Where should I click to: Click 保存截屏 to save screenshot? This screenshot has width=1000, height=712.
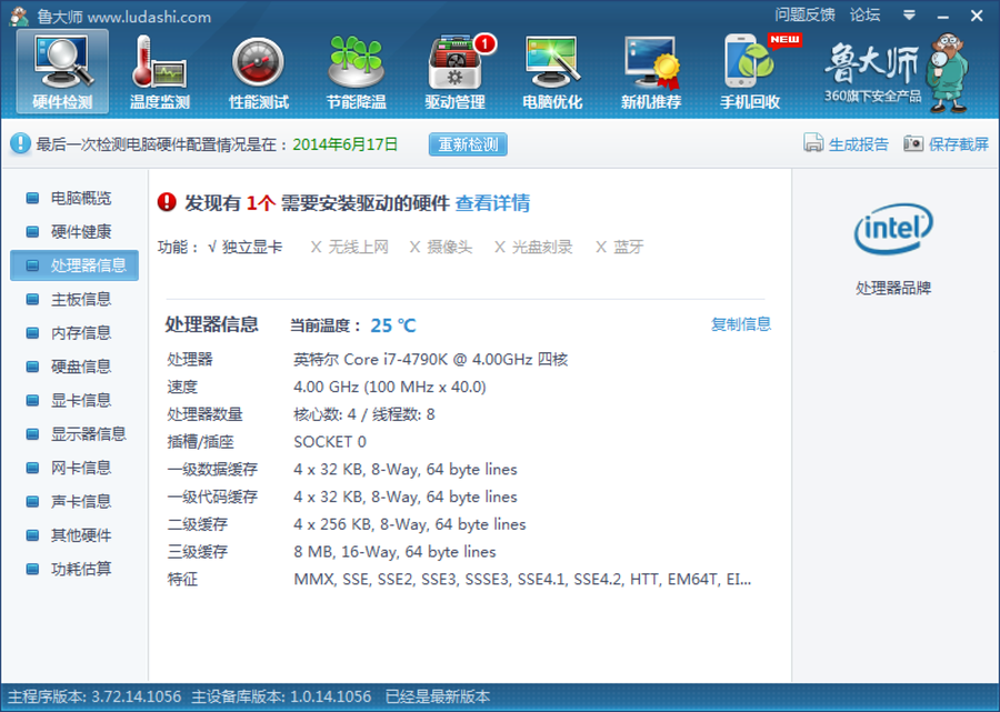(959, 144)
